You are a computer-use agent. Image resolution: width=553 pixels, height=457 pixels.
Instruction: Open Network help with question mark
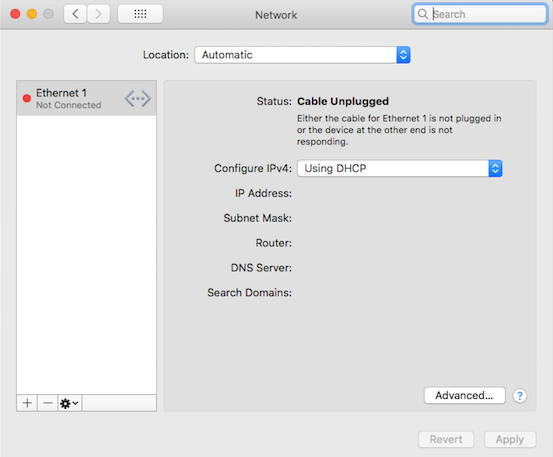[519, 396]
